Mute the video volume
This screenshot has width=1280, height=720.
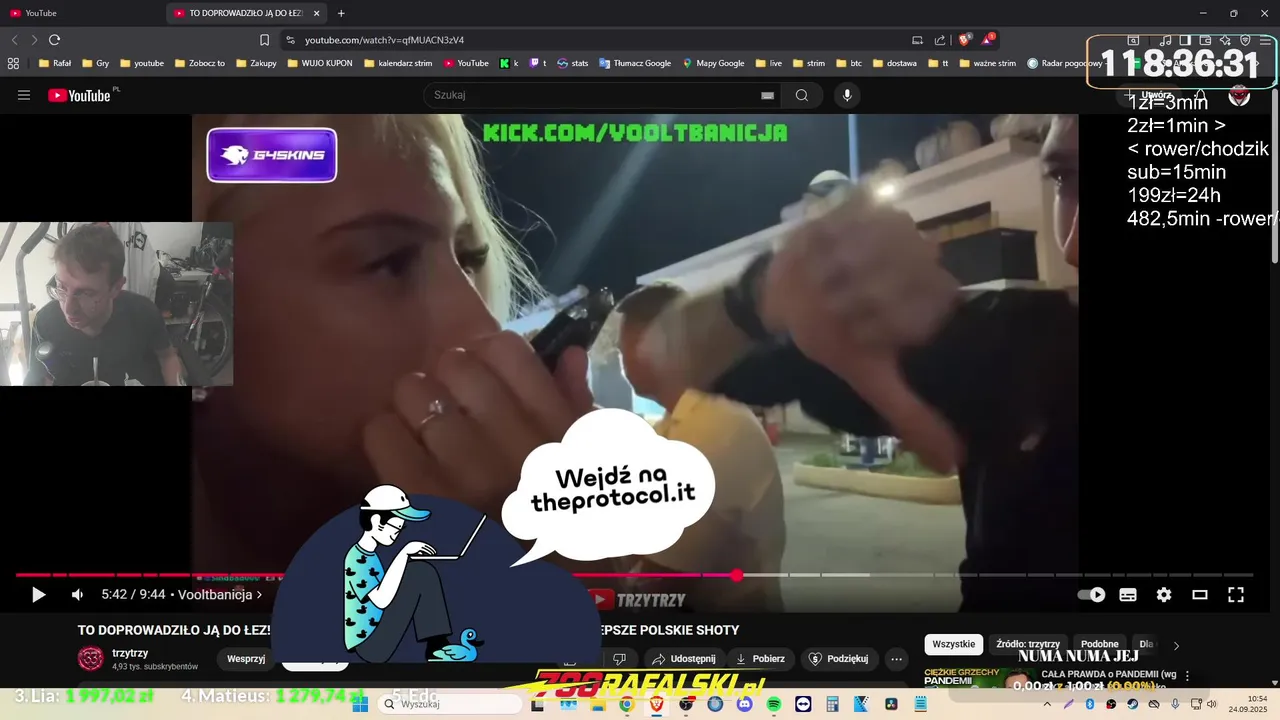coord(78,595)
